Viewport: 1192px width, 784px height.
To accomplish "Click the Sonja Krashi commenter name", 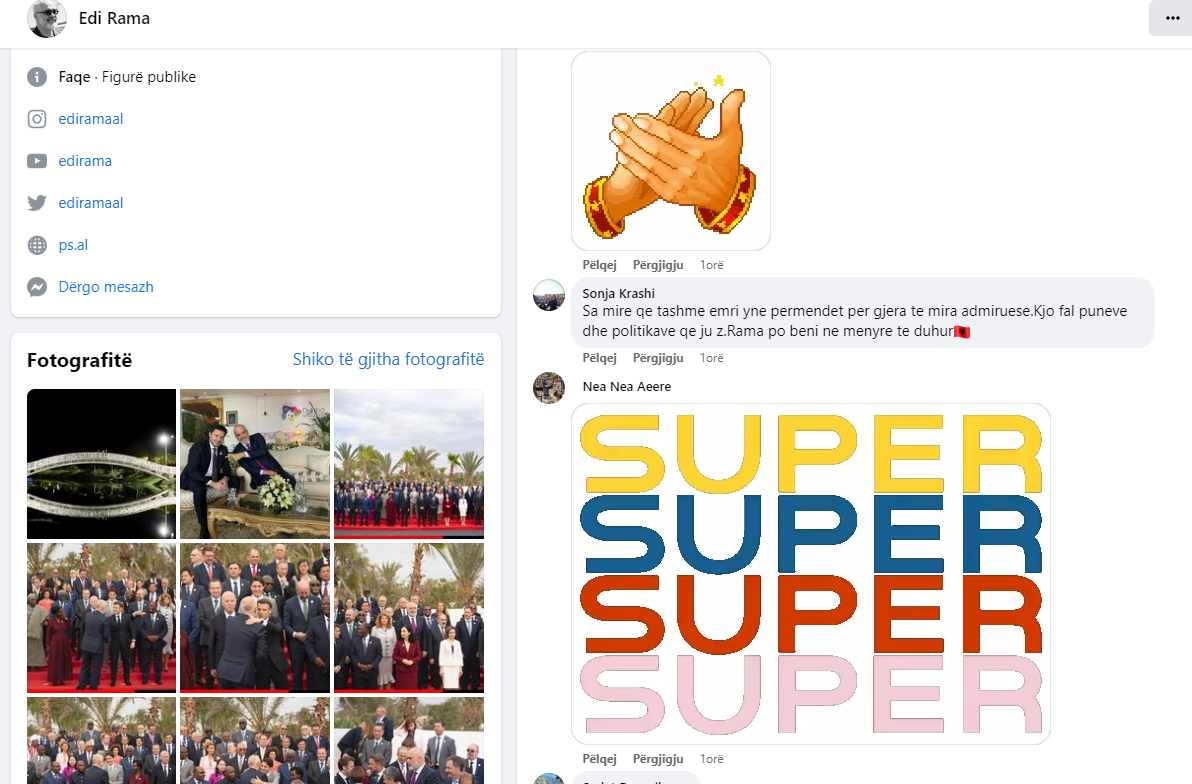I will pyautogui.click(x=618, y=294).
